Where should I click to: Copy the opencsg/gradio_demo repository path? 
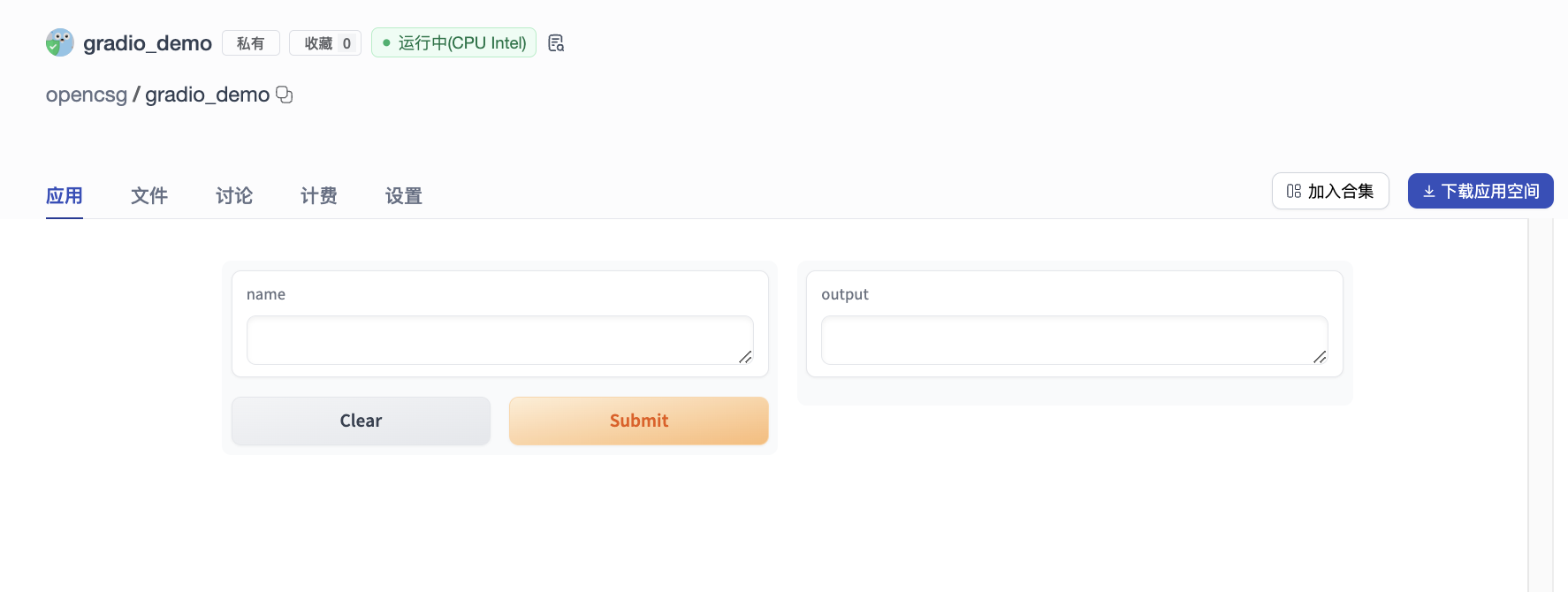(285, 95)
